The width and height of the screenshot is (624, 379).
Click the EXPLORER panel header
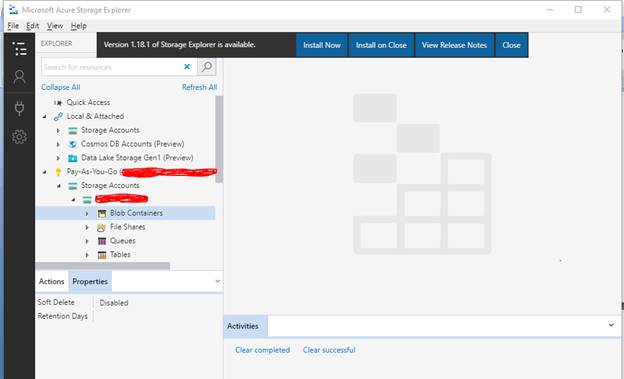(57, 43)
